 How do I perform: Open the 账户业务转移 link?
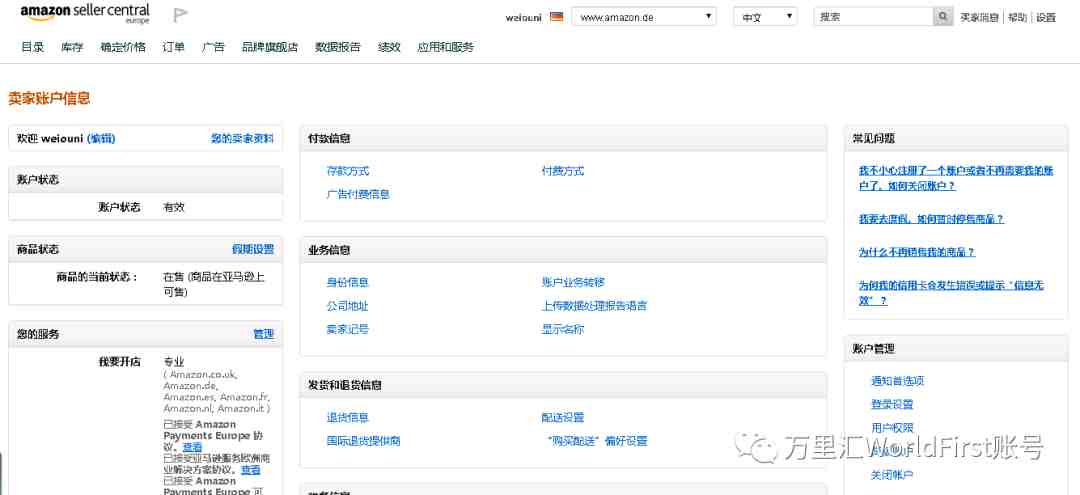573,282
